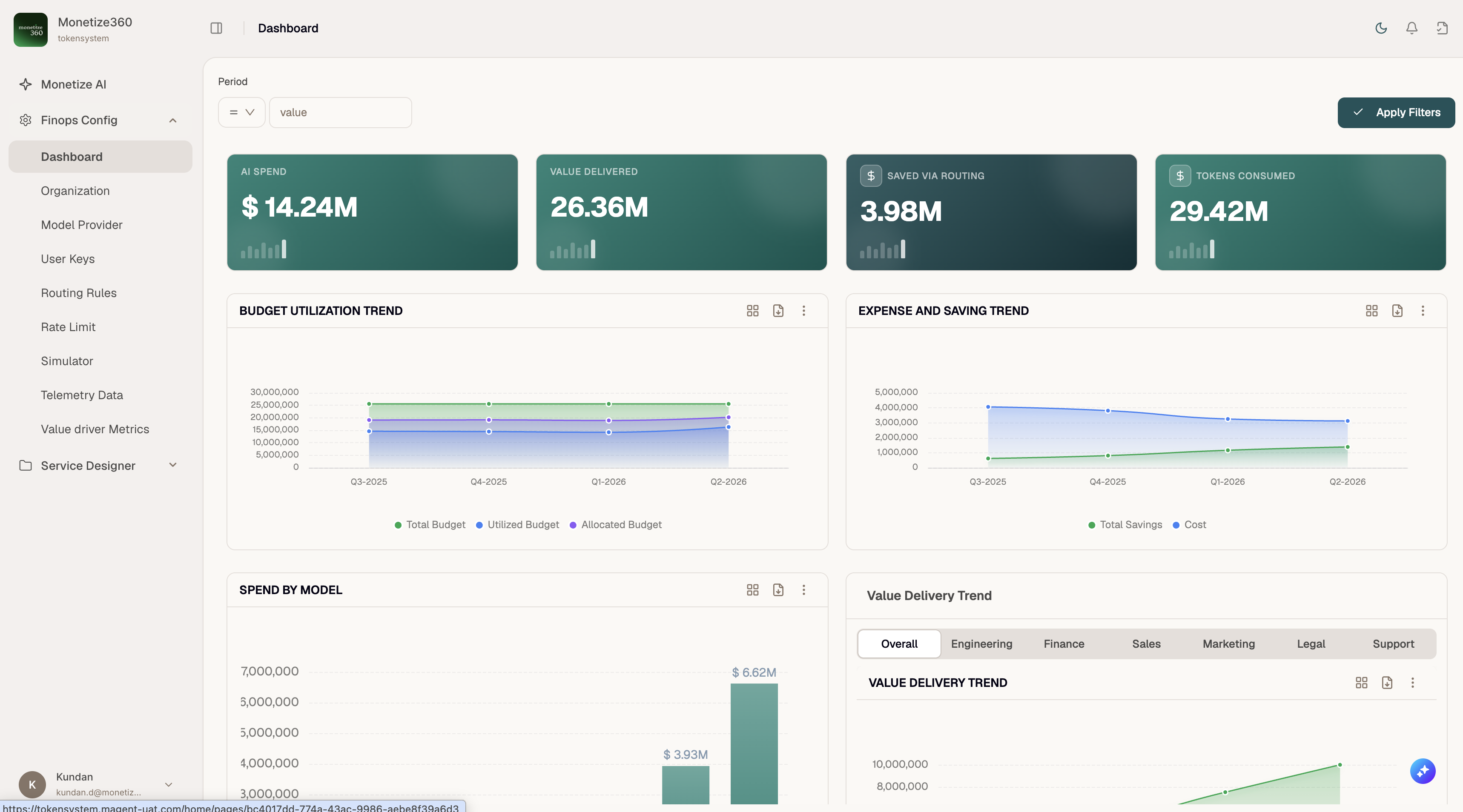The height and width of the screenshot is (812, 1463).
Task: Open more options for Spend by Model
Action: click(803, 590)
